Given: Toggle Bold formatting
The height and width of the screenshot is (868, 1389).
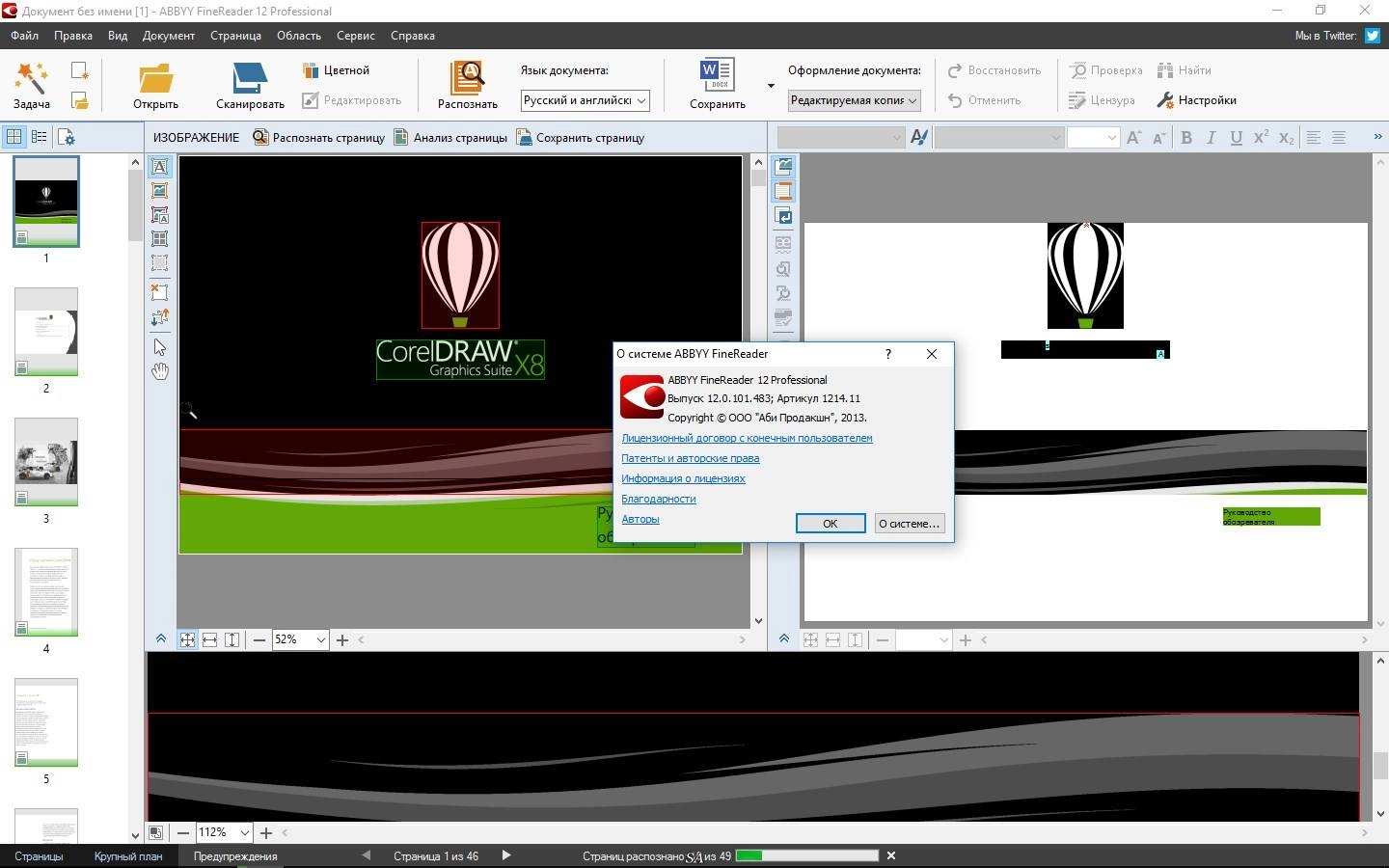Looking at the screenshot, I should click(x=1186, y=137).
